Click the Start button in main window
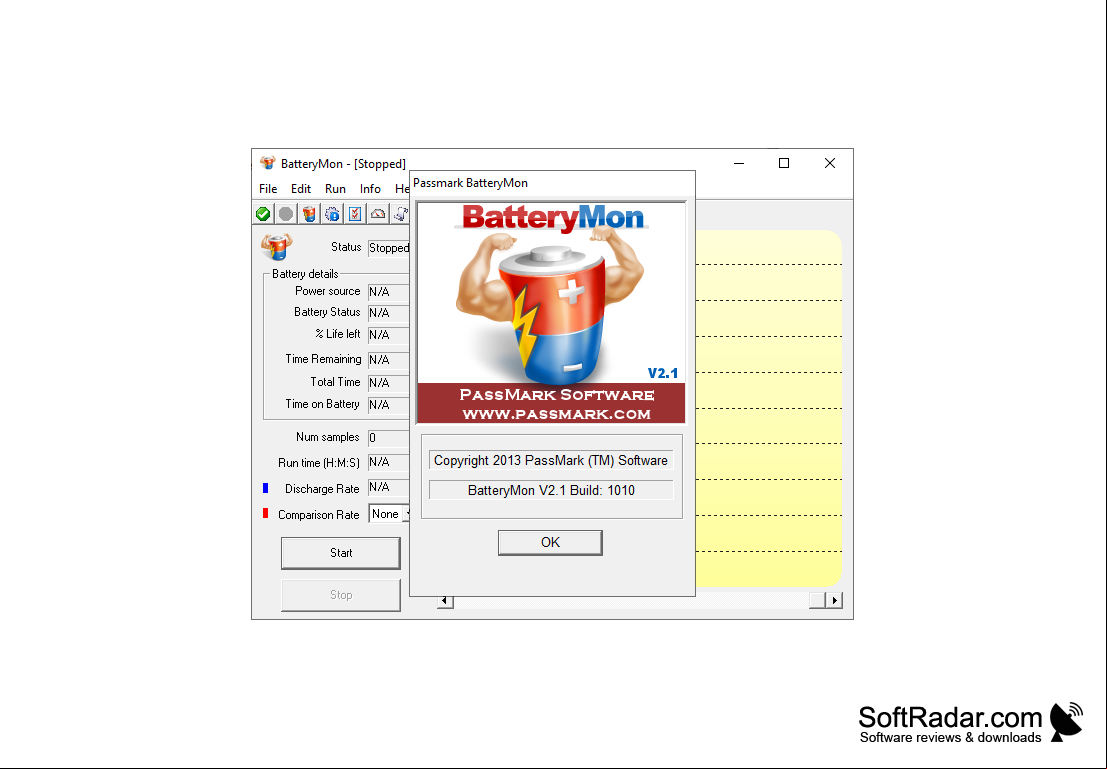The height and width of the screenshot is (769, 1107). pos(341,553)
